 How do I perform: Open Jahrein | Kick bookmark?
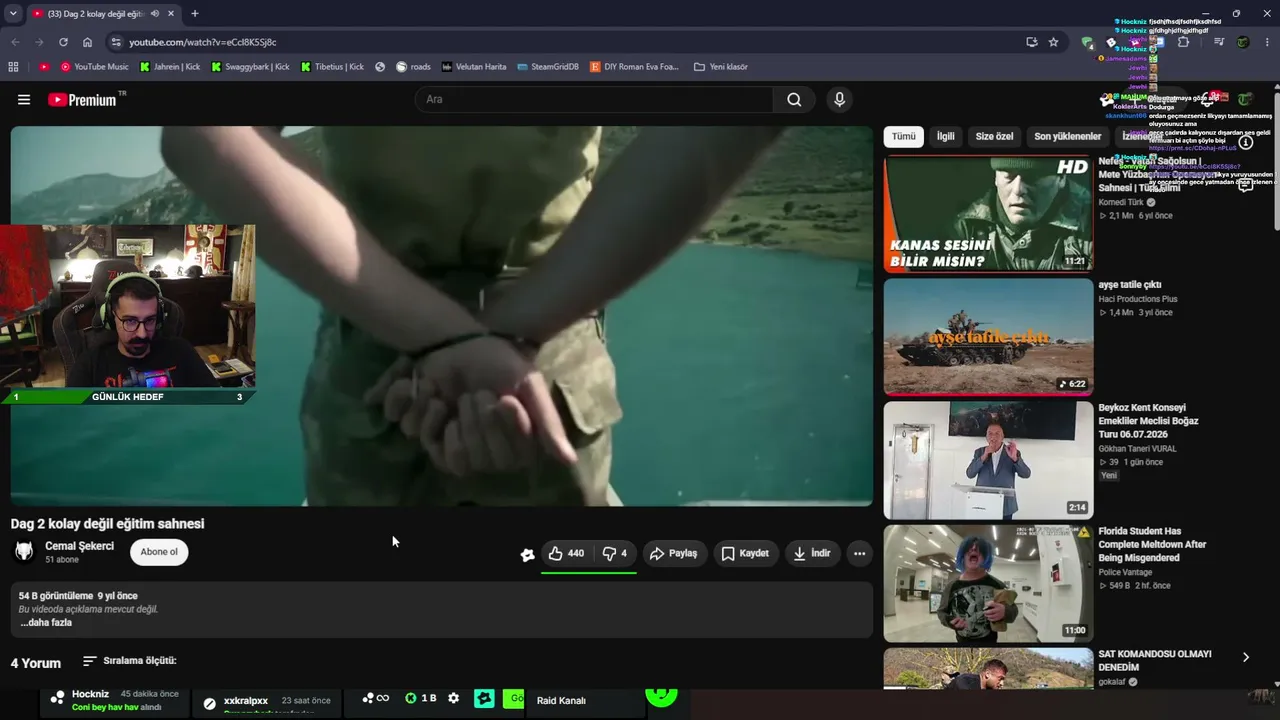(x=170, y=67)
